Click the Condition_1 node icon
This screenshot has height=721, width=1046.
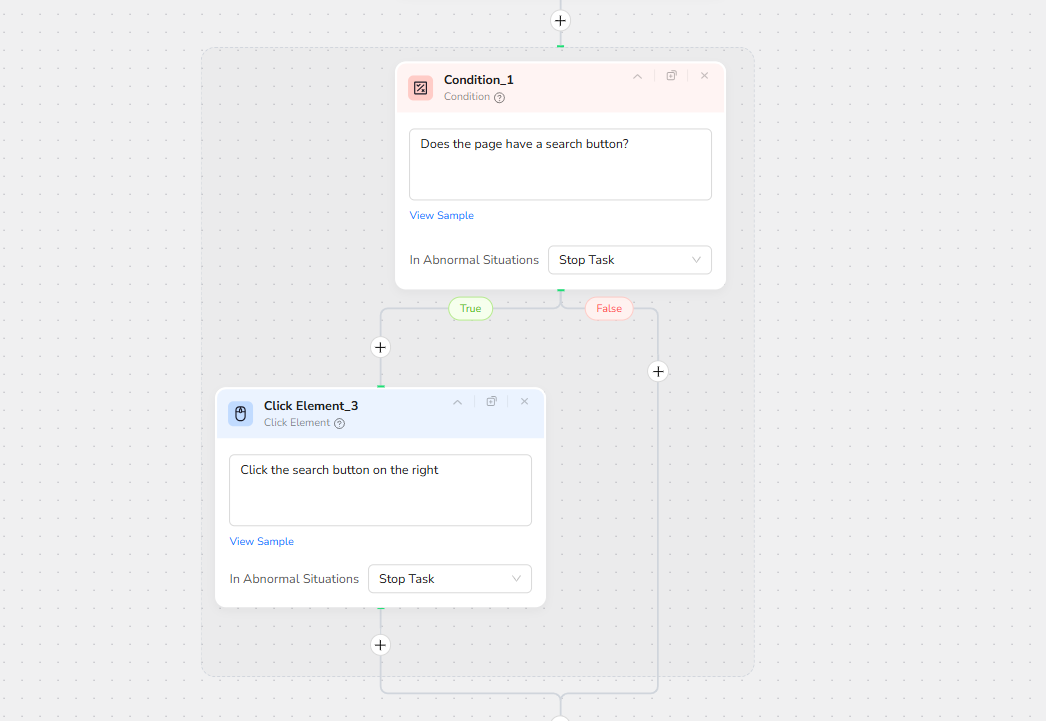(420, 88)
